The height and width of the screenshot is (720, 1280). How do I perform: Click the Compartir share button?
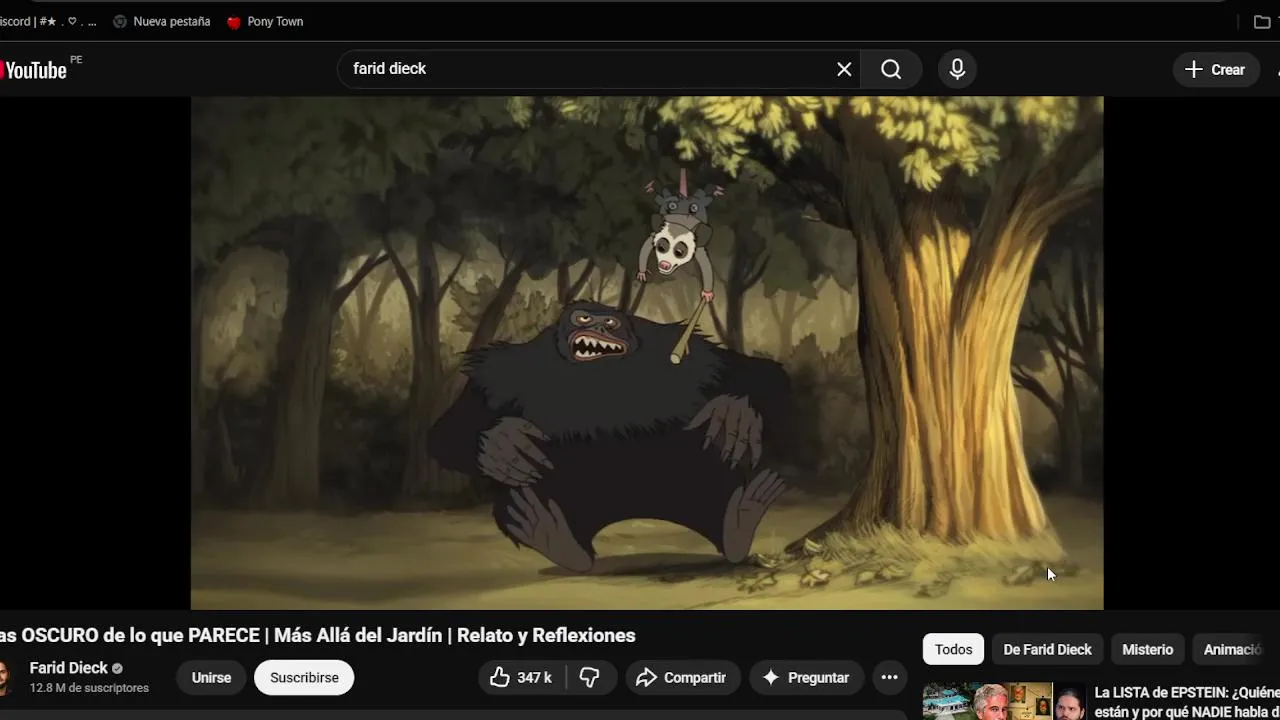point(683,677)
